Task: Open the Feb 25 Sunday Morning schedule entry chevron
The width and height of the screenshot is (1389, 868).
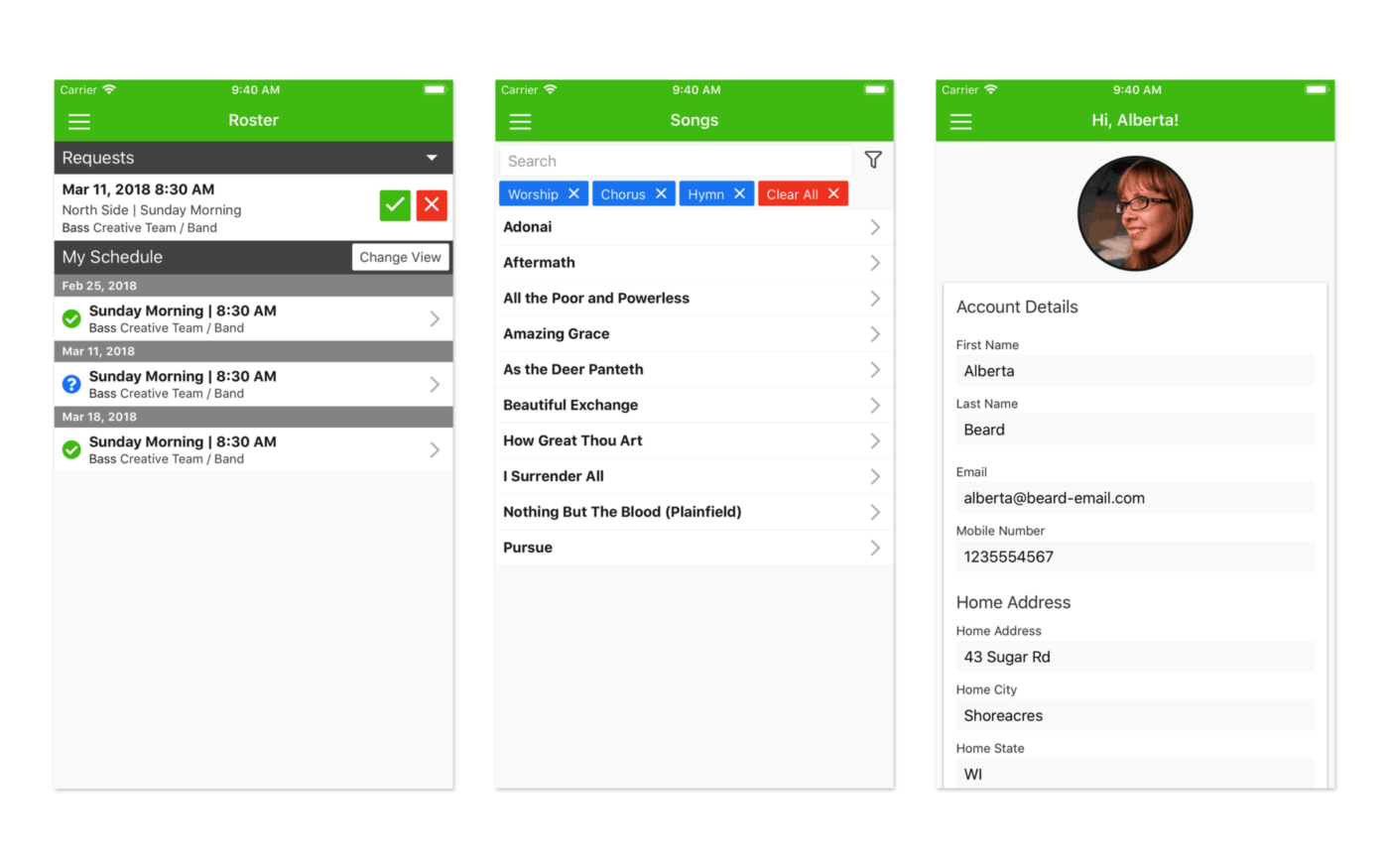Action: pos(435,318)
